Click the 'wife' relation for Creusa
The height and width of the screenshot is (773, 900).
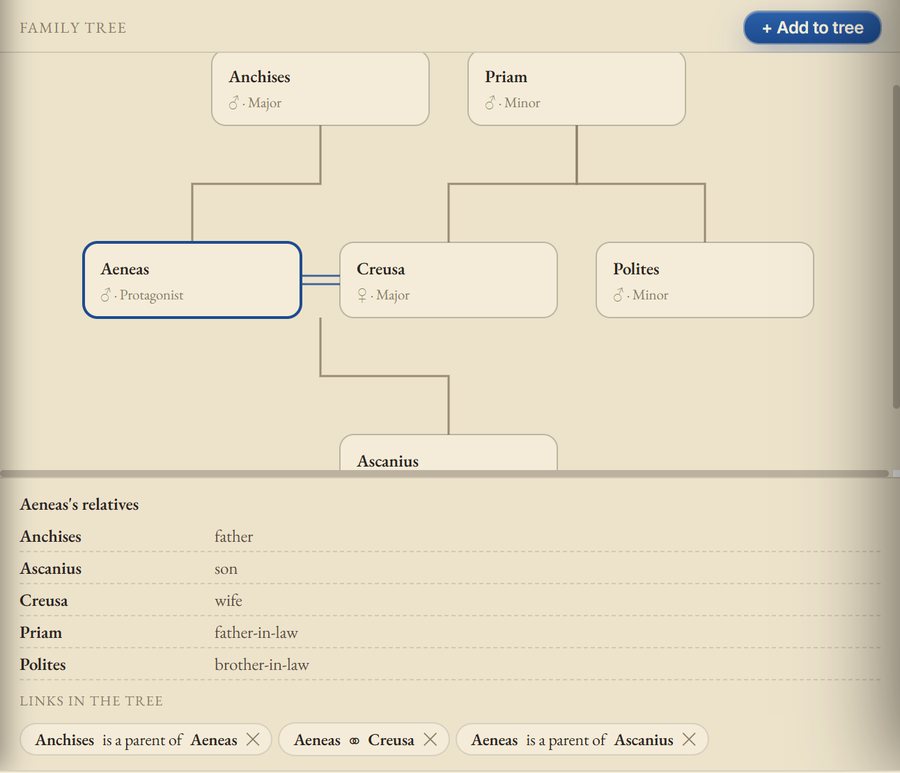pyautogui.click(x=228, y=600)
